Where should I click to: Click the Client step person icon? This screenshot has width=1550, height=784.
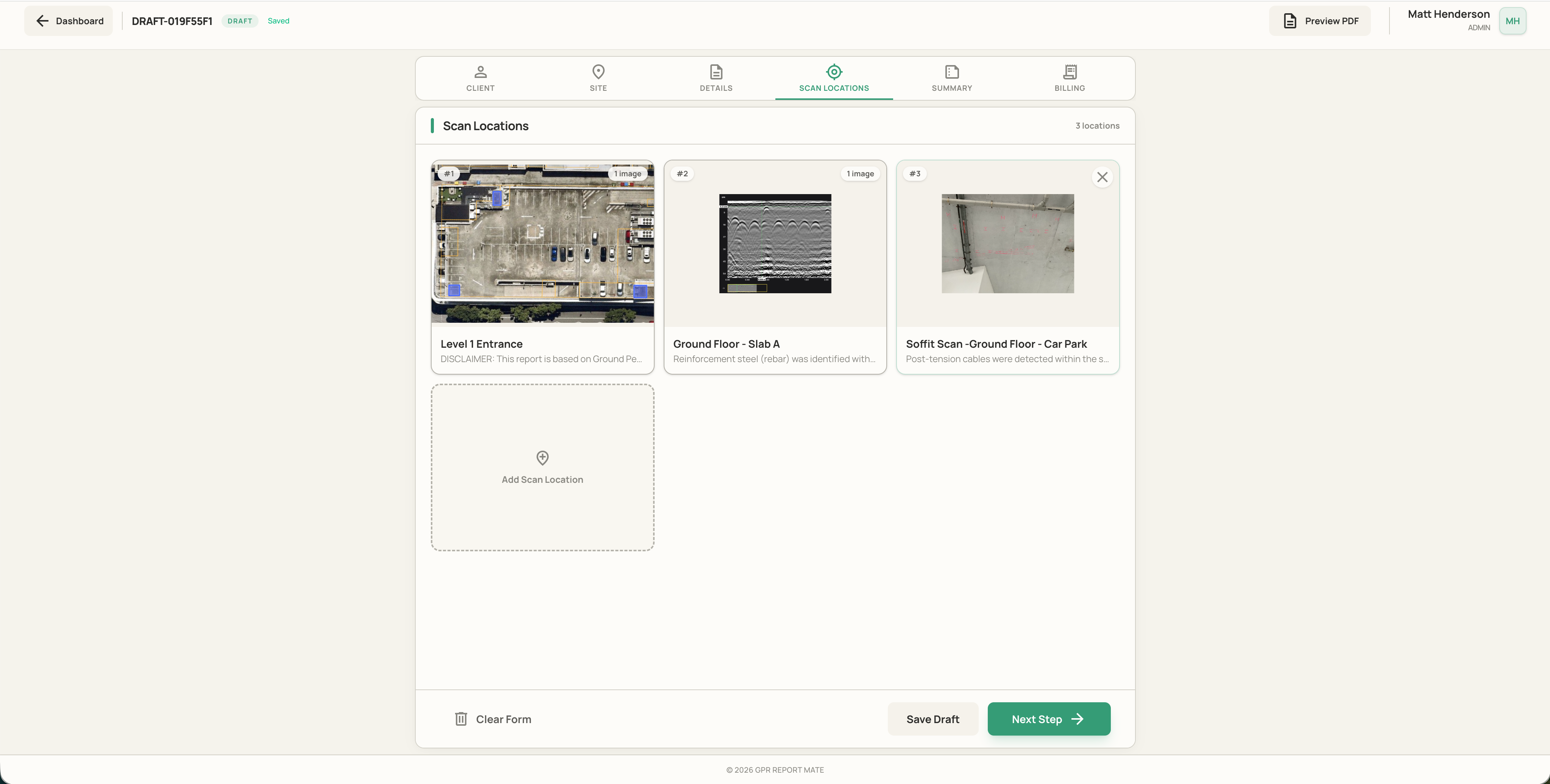(480, 72)
